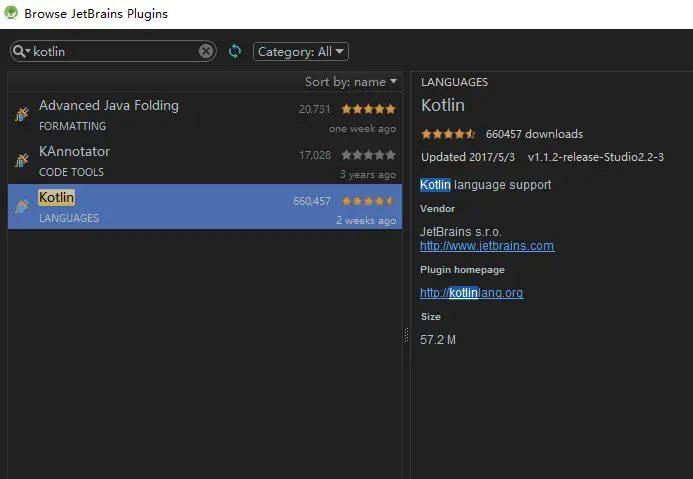Click inside the kotlin search field
Viewport: 693px width, 479px height.
coord(115,51)
